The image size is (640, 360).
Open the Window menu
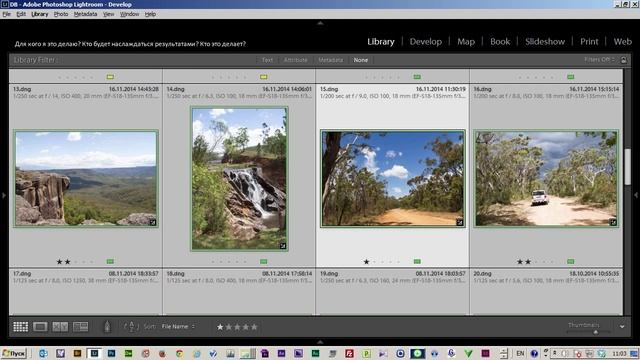pos(129,14)
